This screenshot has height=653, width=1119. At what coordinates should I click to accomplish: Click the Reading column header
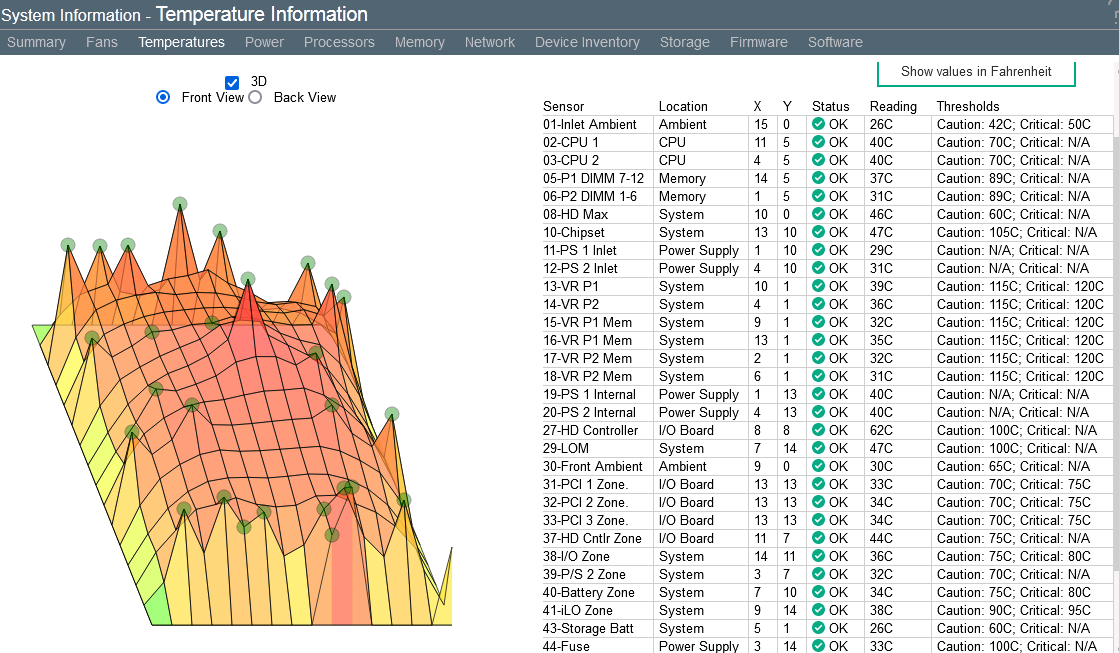pos(892,106)
